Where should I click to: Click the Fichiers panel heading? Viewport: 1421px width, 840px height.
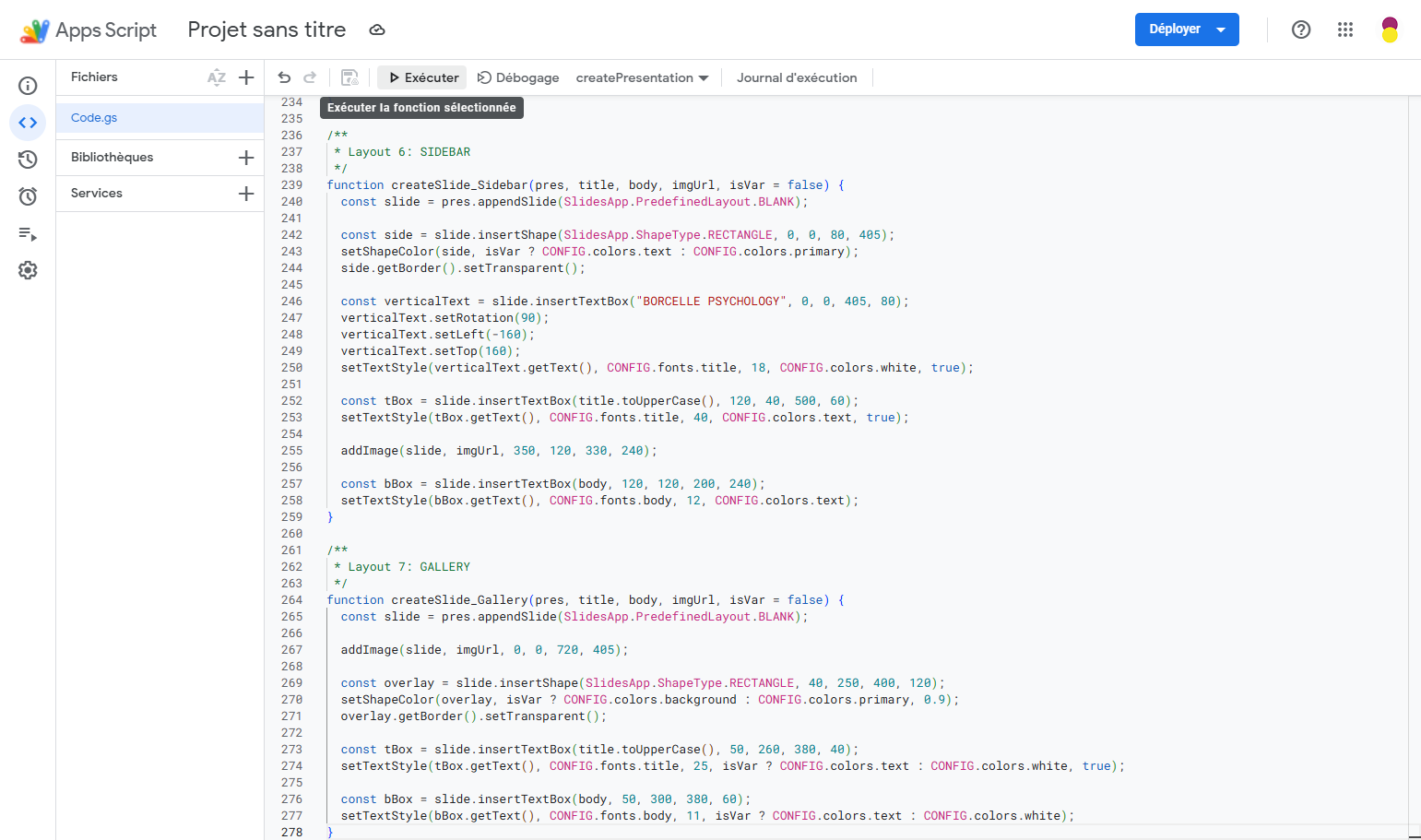94,77
